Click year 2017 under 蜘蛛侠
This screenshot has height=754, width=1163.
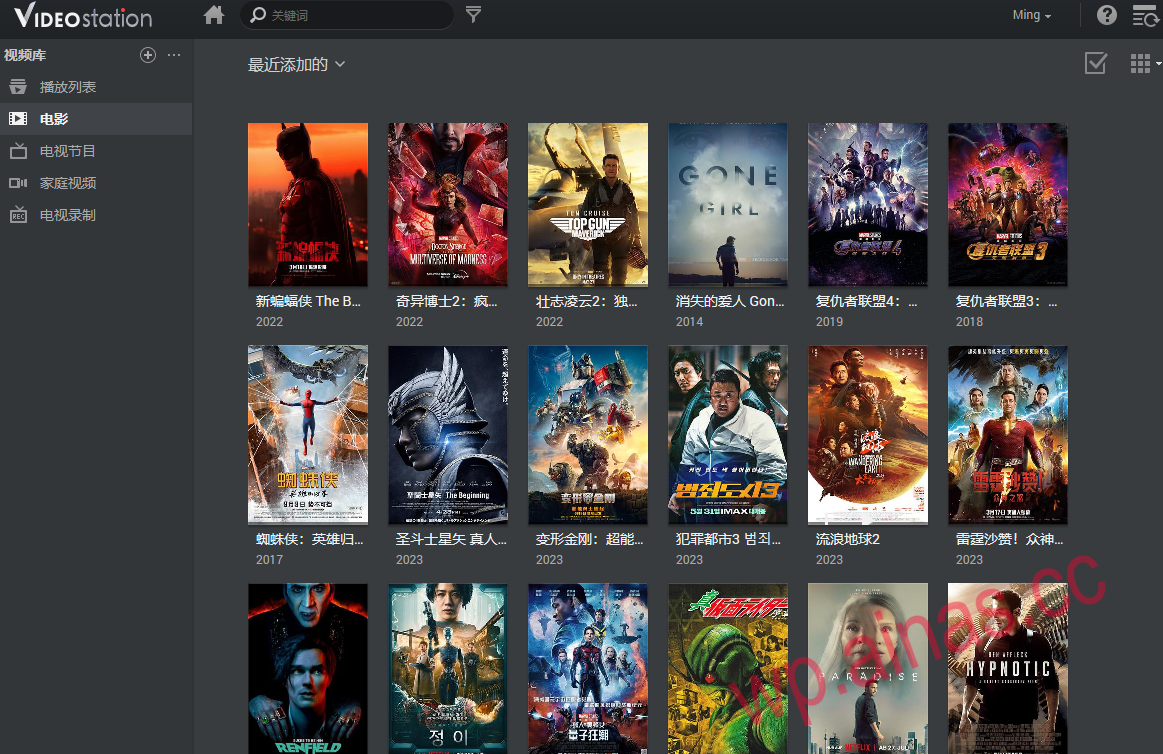pos(269,560)
